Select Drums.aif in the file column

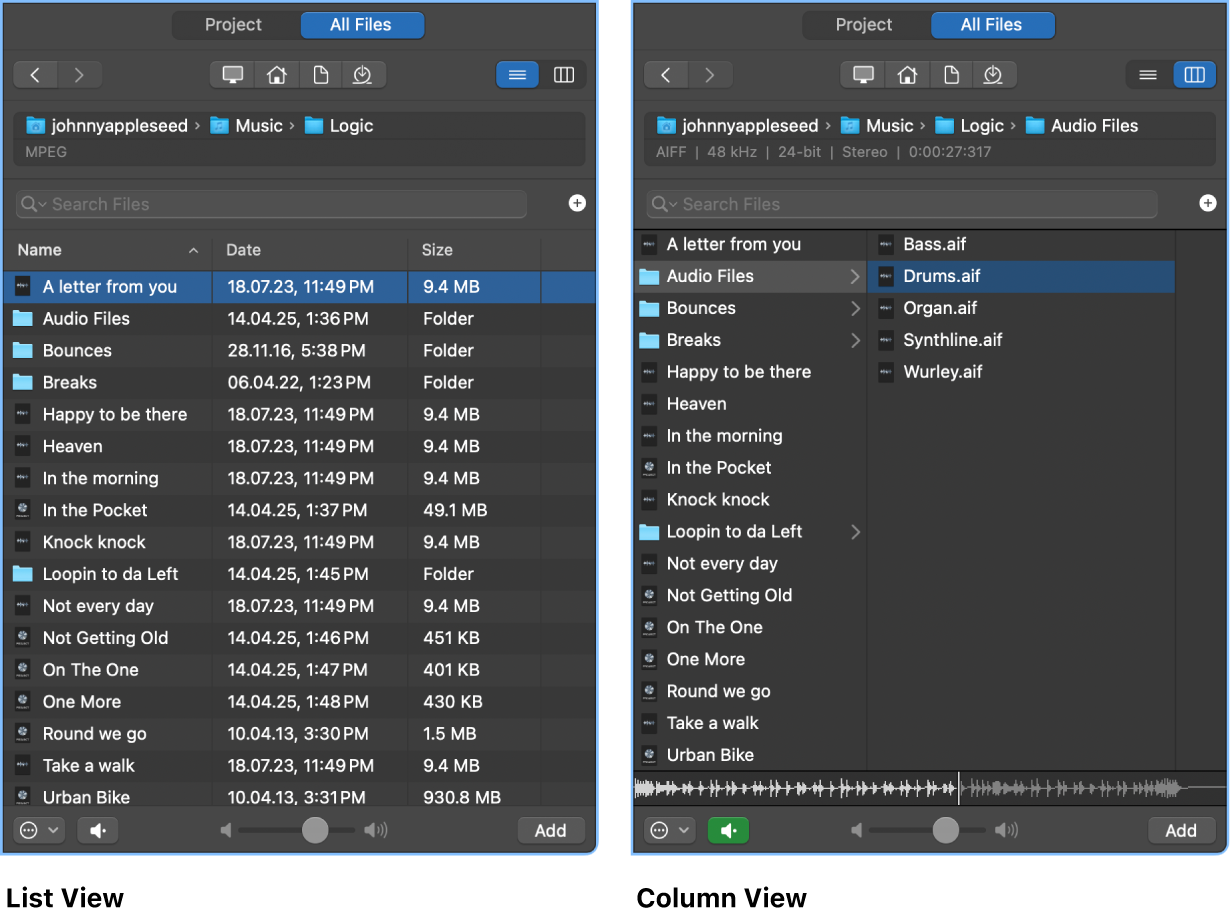pos(1020,276)
